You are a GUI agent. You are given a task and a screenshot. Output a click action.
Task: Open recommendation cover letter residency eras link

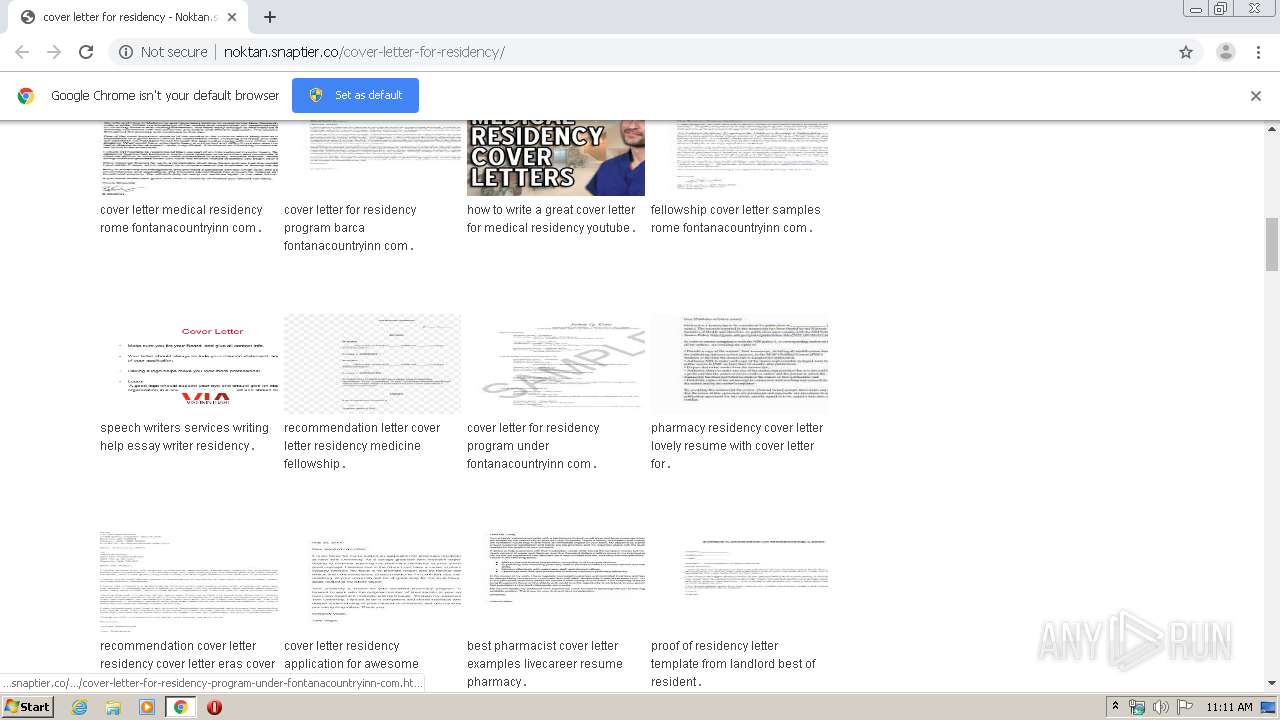tap(187, 655)
